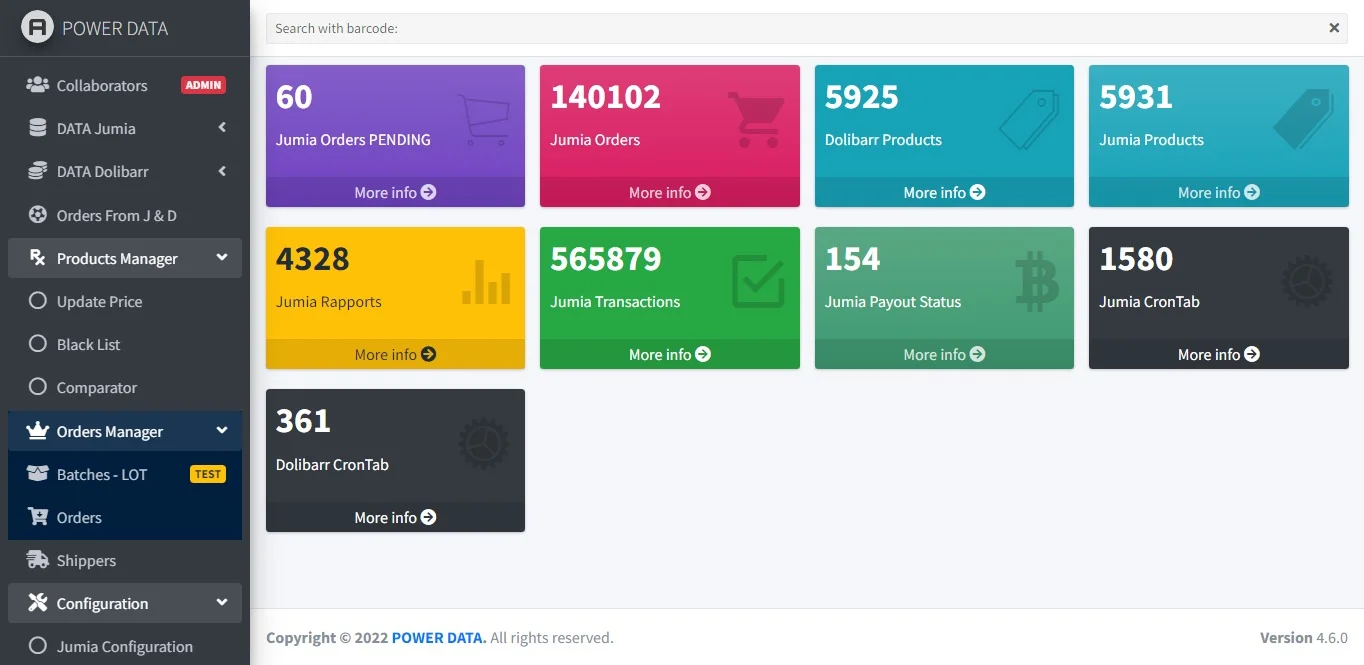This screenshot has height=665, width=1364.
Task: Click the arrow icon in Dolibarr CronTab footer
Action: pyautogui.click(x=429, y=517)
